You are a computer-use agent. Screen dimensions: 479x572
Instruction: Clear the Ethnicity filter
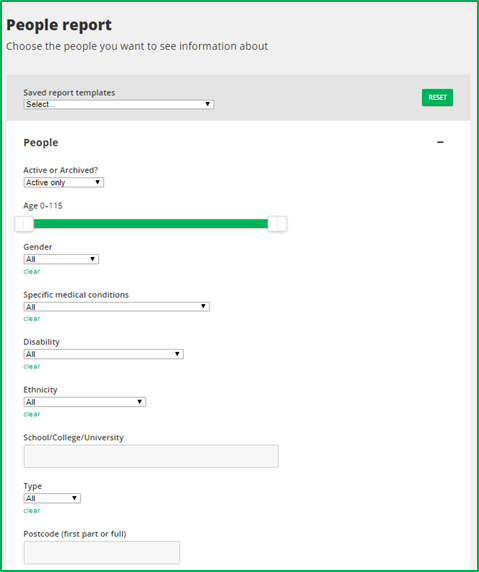(x=32, y=414)
